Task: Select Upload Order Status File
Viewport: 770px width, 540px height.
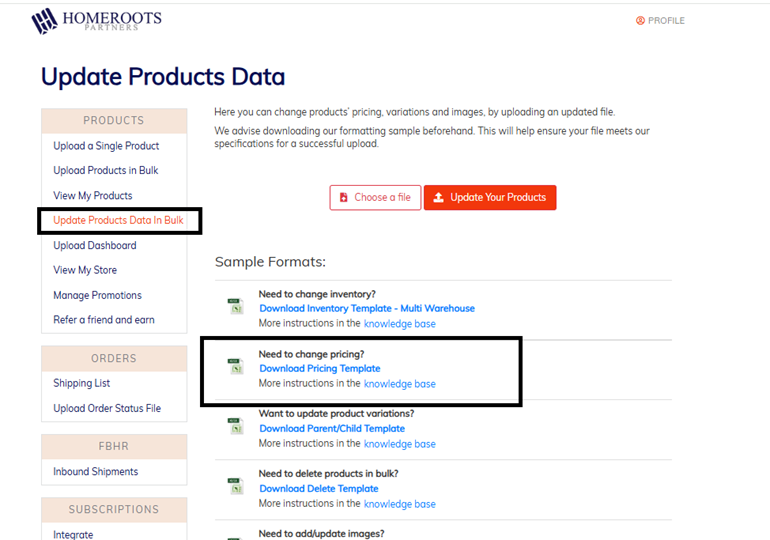Action: coord(106,409)
